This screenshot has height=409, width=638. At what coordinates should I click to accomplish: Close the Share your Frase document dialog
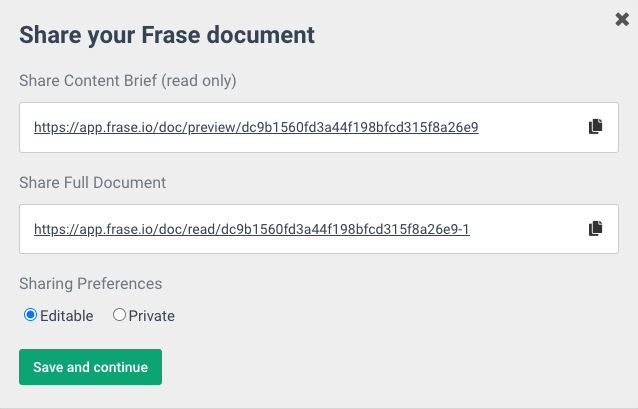point(622,19)
